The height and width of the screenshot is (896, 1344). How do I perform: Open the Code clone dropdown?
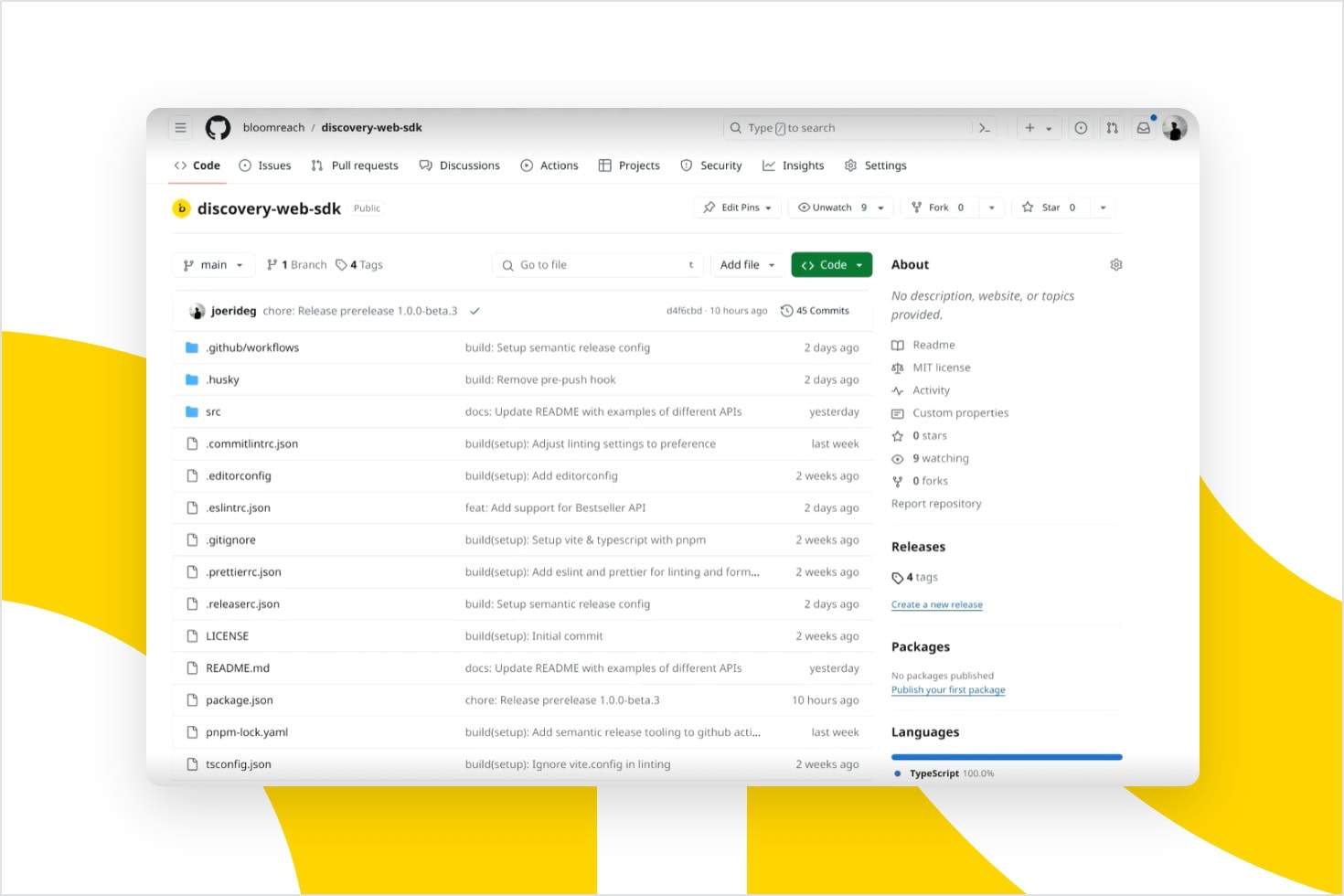(x=830, y=264)
